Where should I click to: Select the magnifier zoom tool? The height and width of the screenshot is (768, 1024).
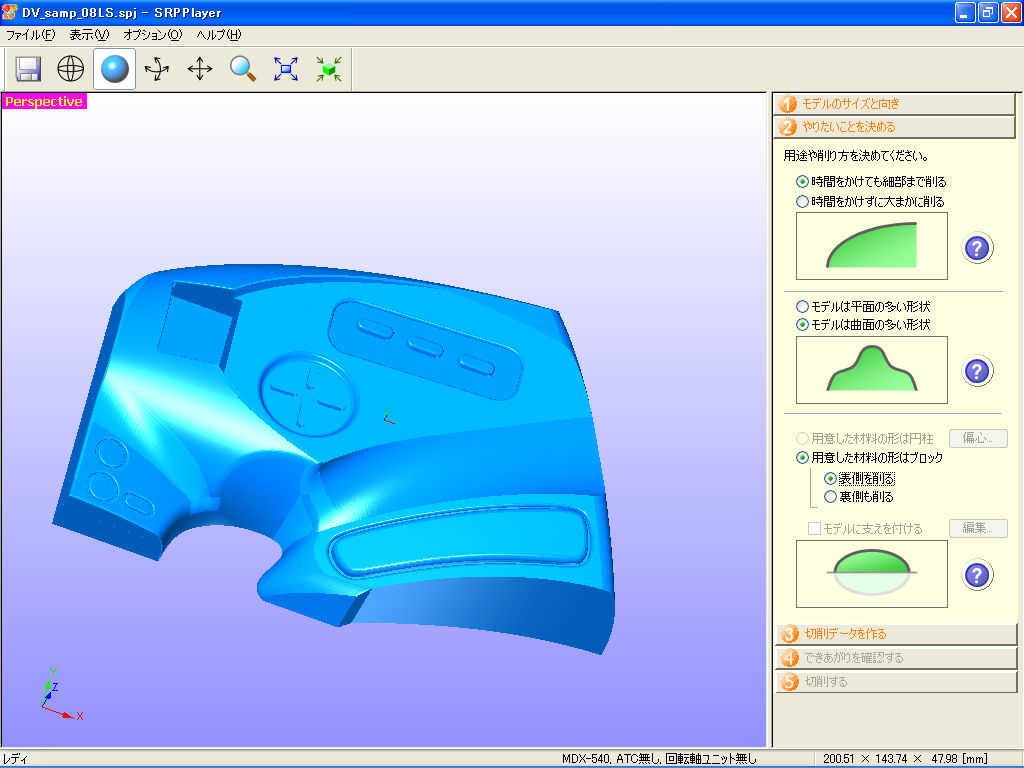(x=242, y=68)
